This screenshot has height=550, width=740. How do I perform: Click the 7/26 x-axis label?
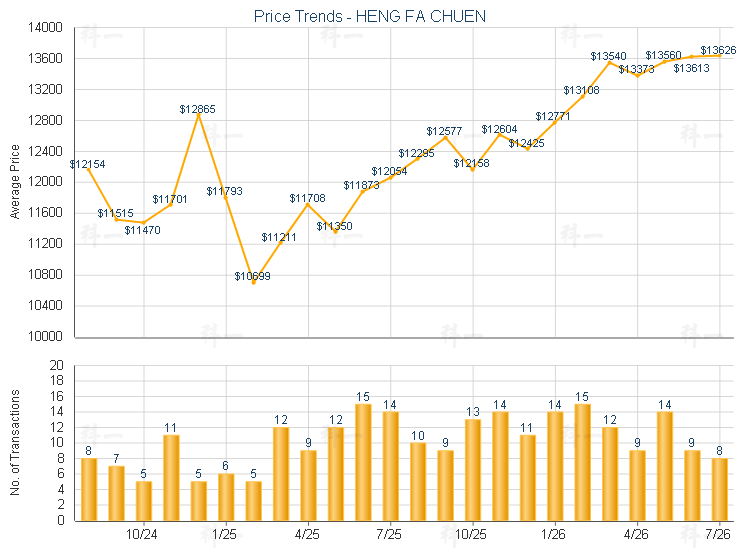point(717,535)
